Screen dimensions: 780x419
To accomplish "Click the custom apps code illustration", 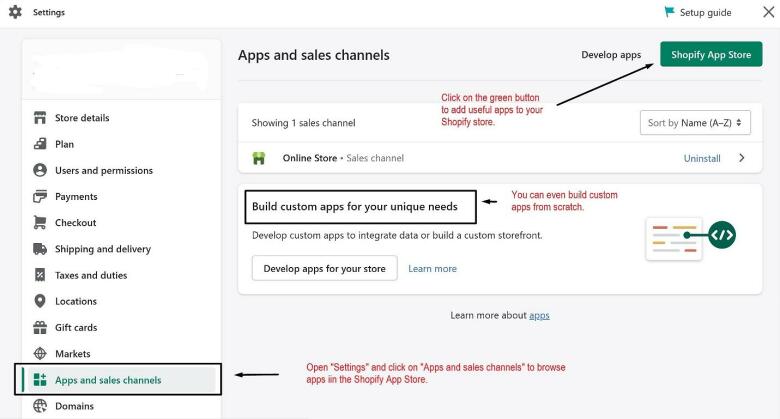I will point(690,239).
